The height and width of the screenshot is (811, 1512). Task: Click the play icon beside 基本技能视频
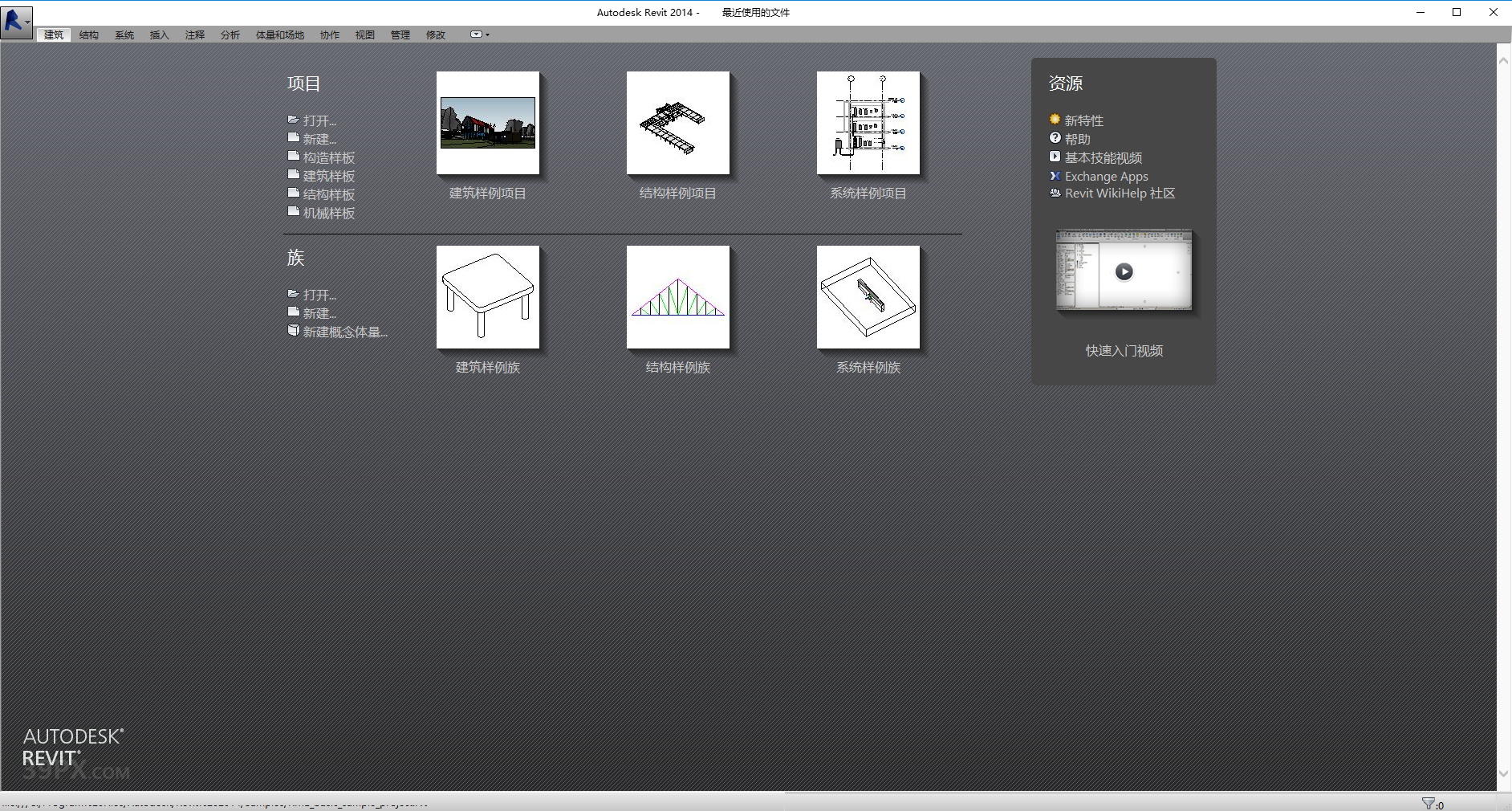pos(1055,157)
